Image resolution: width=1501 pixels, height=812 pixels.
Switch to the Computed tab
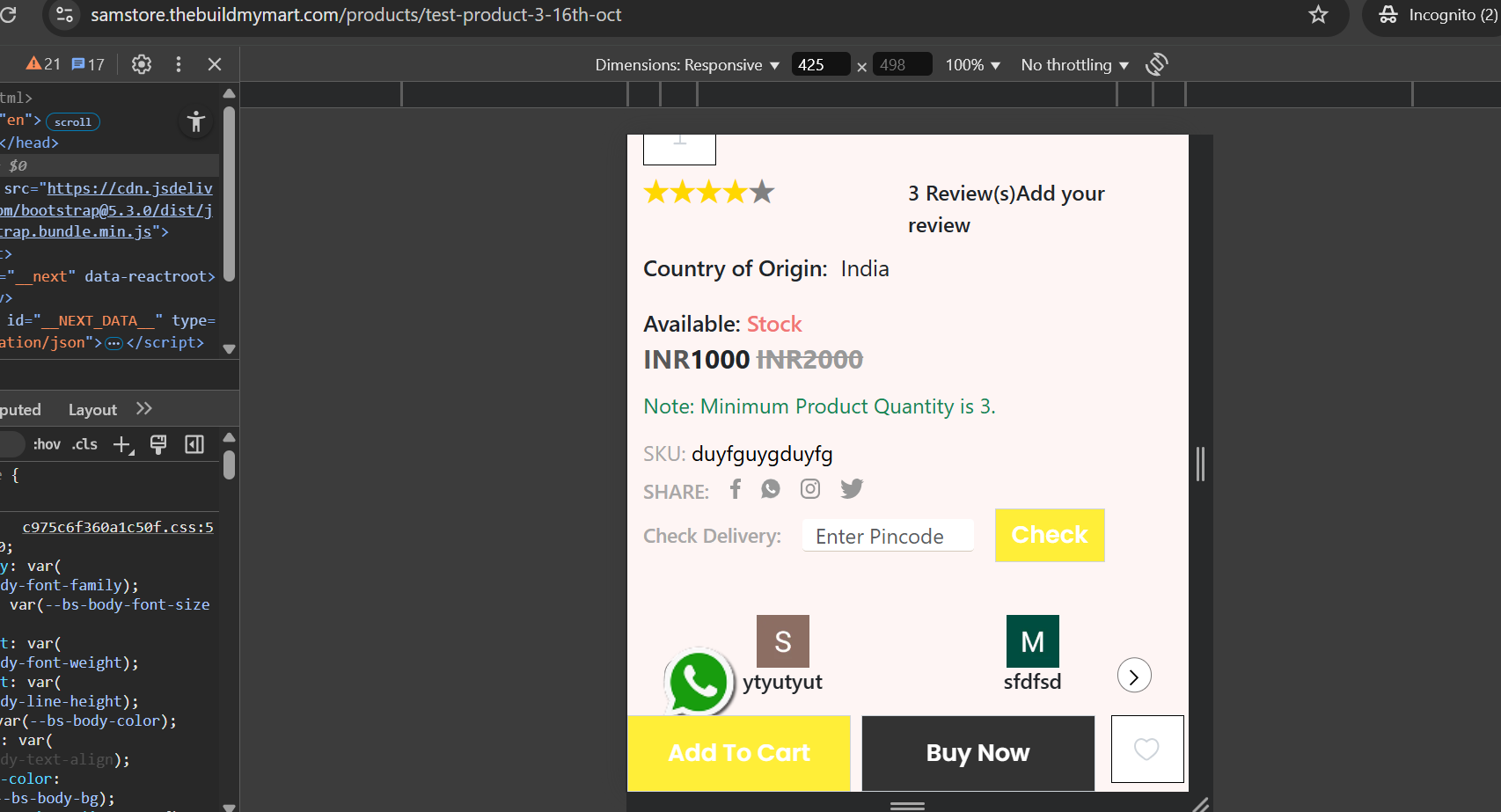[x=20, y=410]
